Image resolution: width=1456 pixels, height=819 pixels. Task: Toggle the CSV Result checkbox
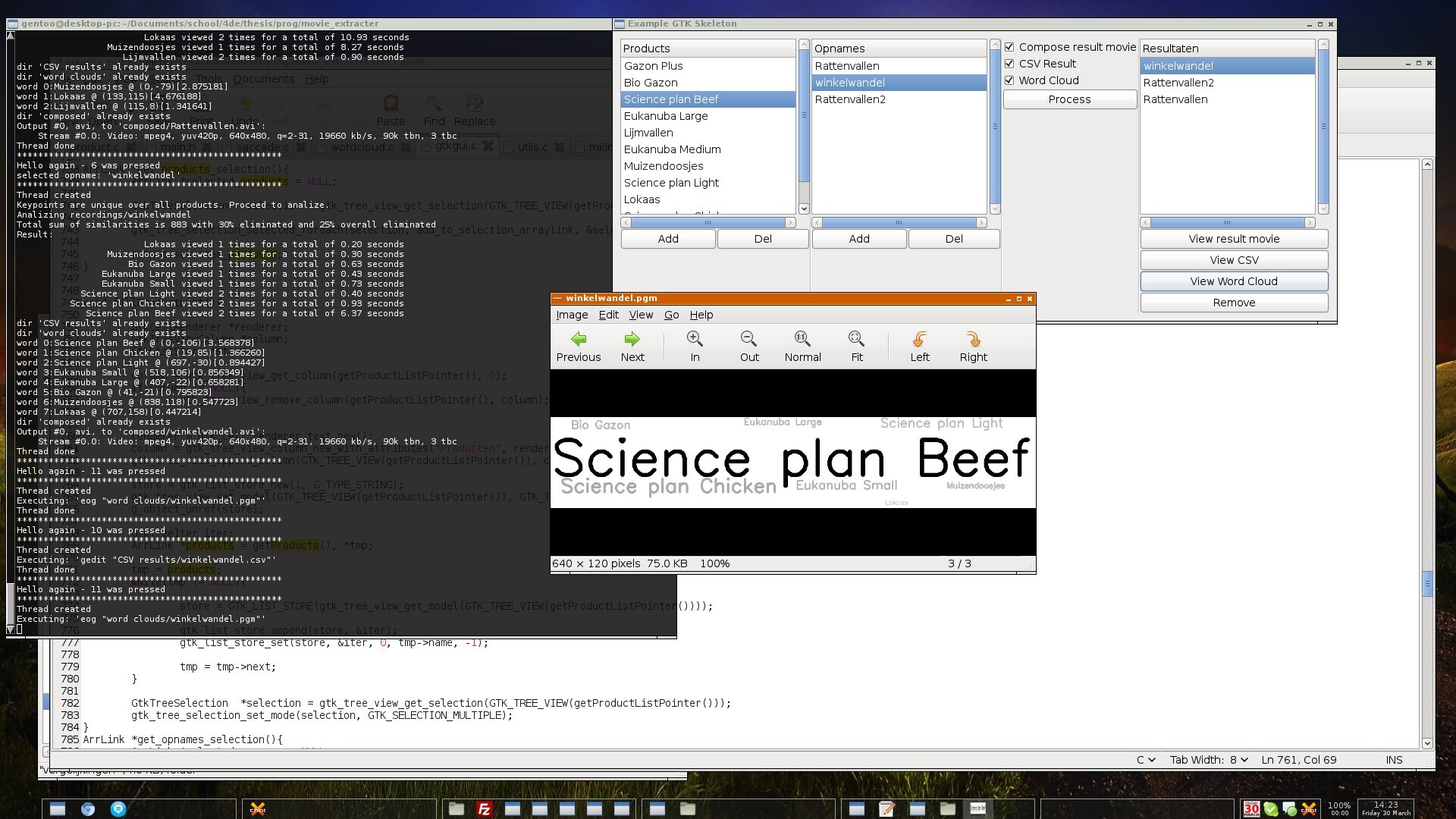pyautogui.click(x=1009, y=64)
